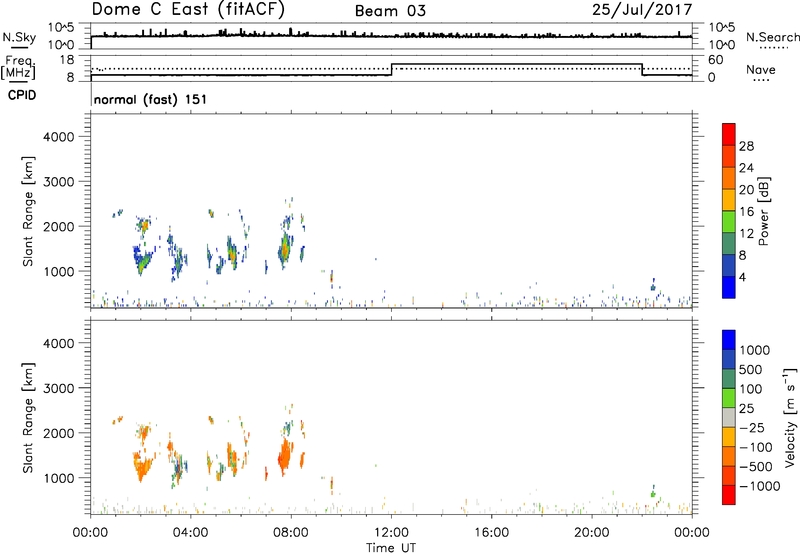Click the '28' label on the Power colorbar
The image size is (800, 554).
click(746, 146)
